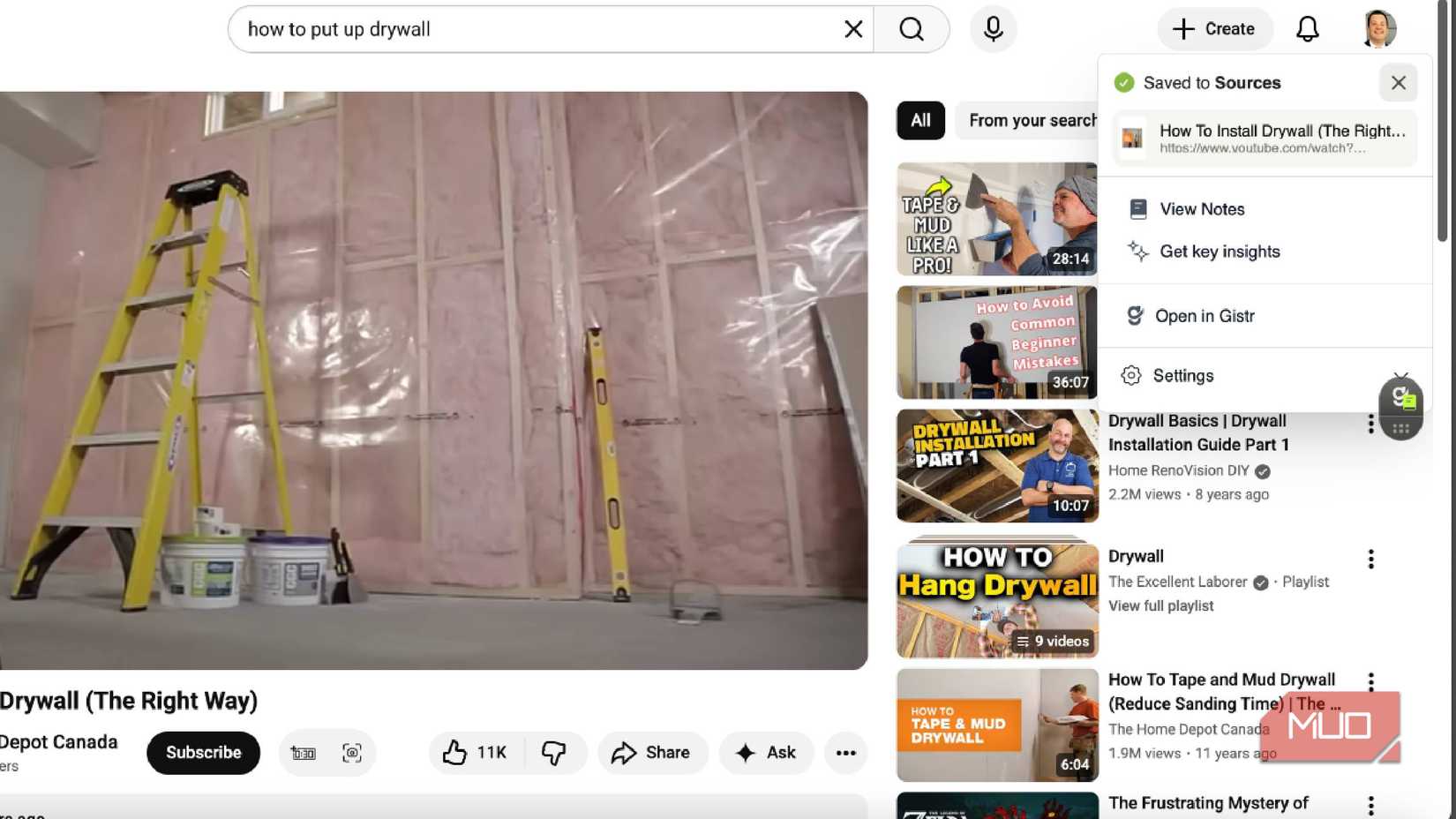Click the Create button
This screenshot has height=819, width=1456.
tap(1215, 28)
